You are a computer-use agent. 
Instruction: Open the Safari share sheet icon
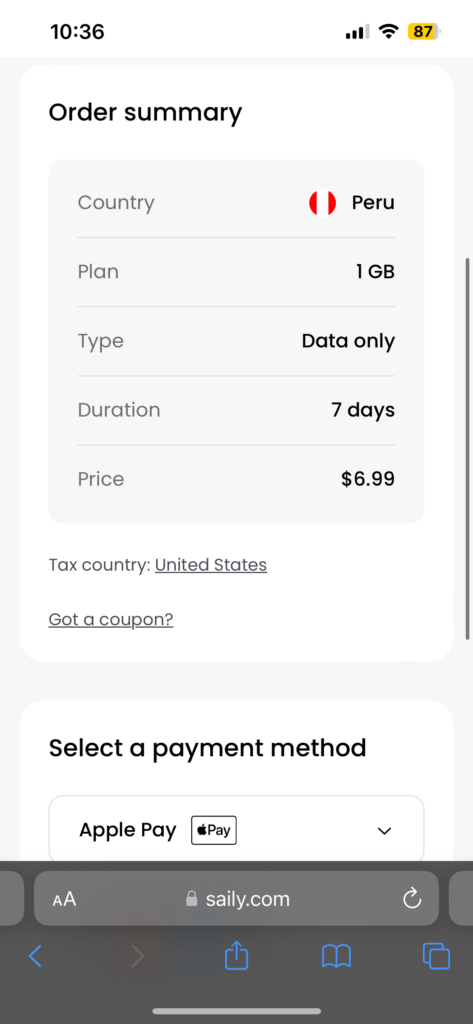(x=236, y=955)
